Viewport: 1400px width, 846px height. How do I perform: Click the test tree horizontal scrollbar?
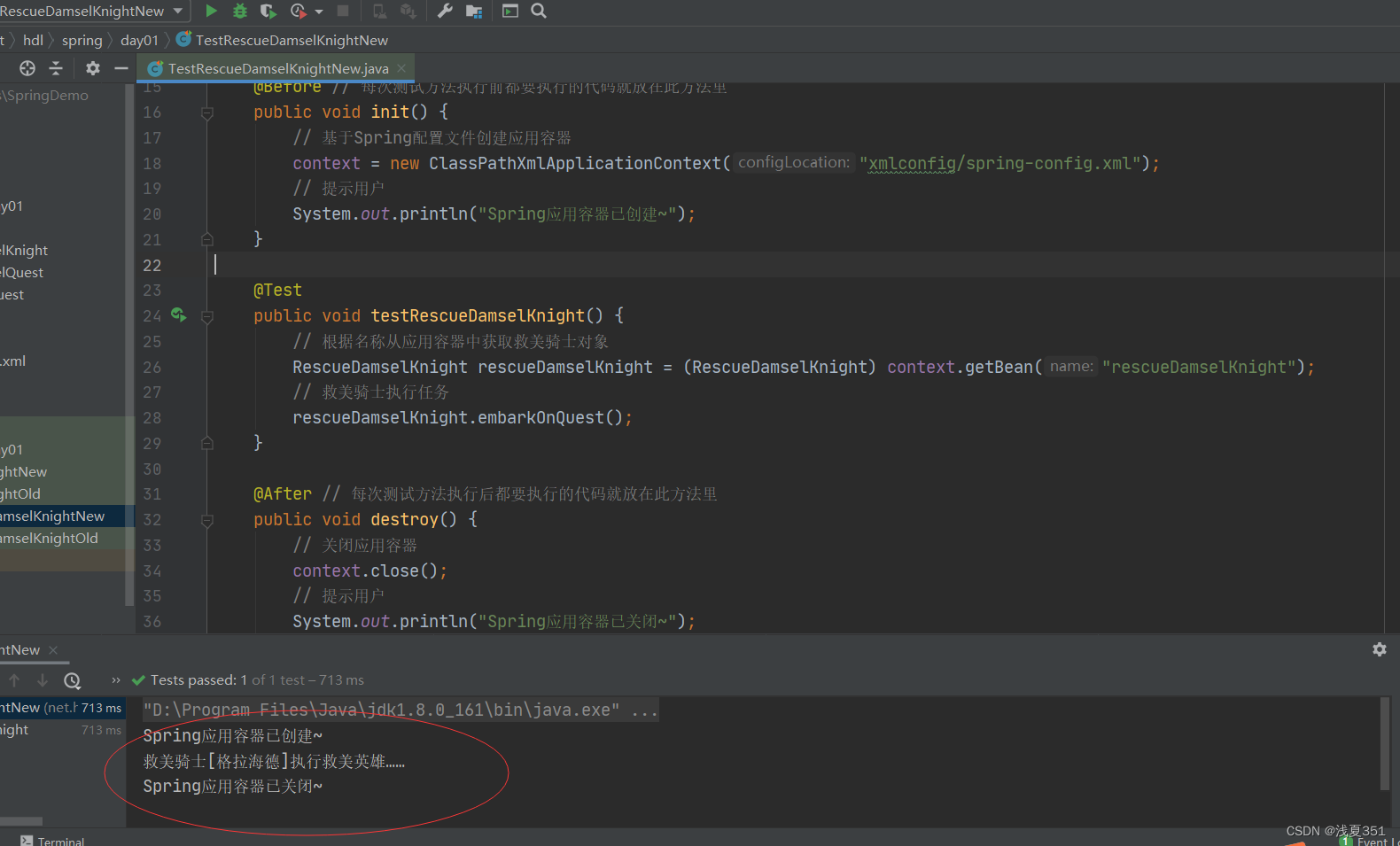point(21,821)
